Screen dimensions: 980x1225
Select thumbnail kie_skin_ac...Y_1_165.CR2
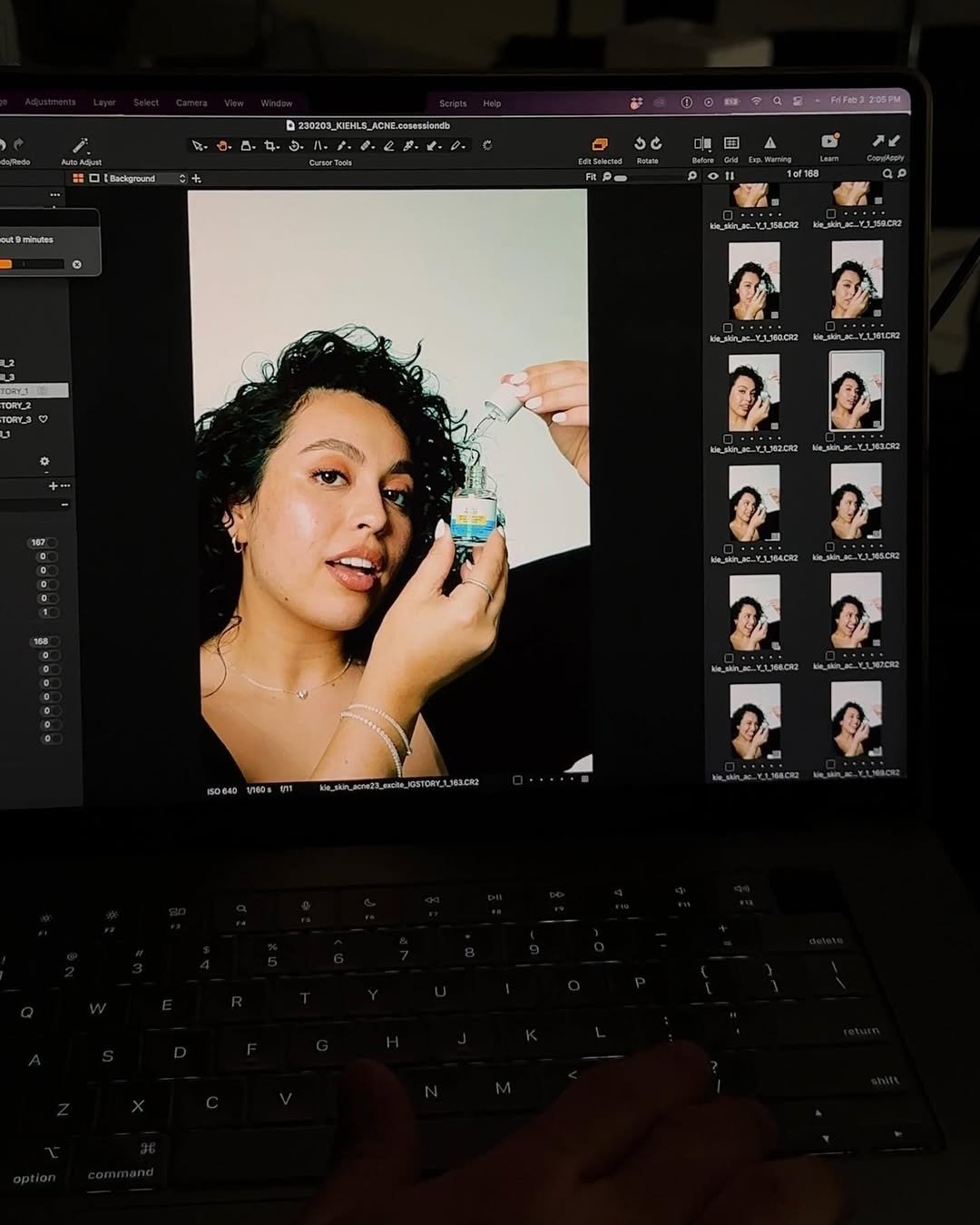click(856, 502)
